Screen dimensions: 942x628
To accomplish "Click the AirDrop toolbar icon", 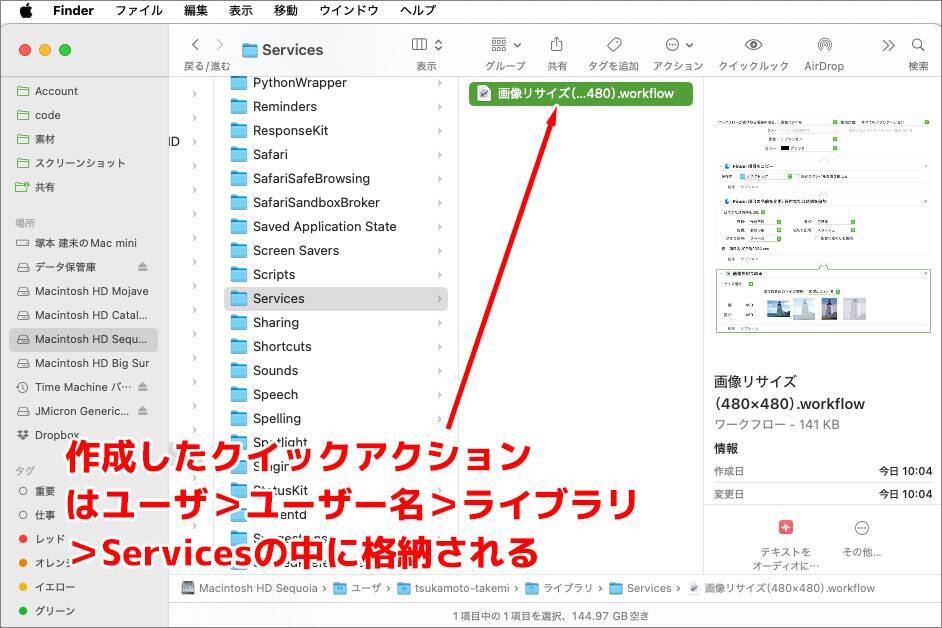I will coord(823,46).
